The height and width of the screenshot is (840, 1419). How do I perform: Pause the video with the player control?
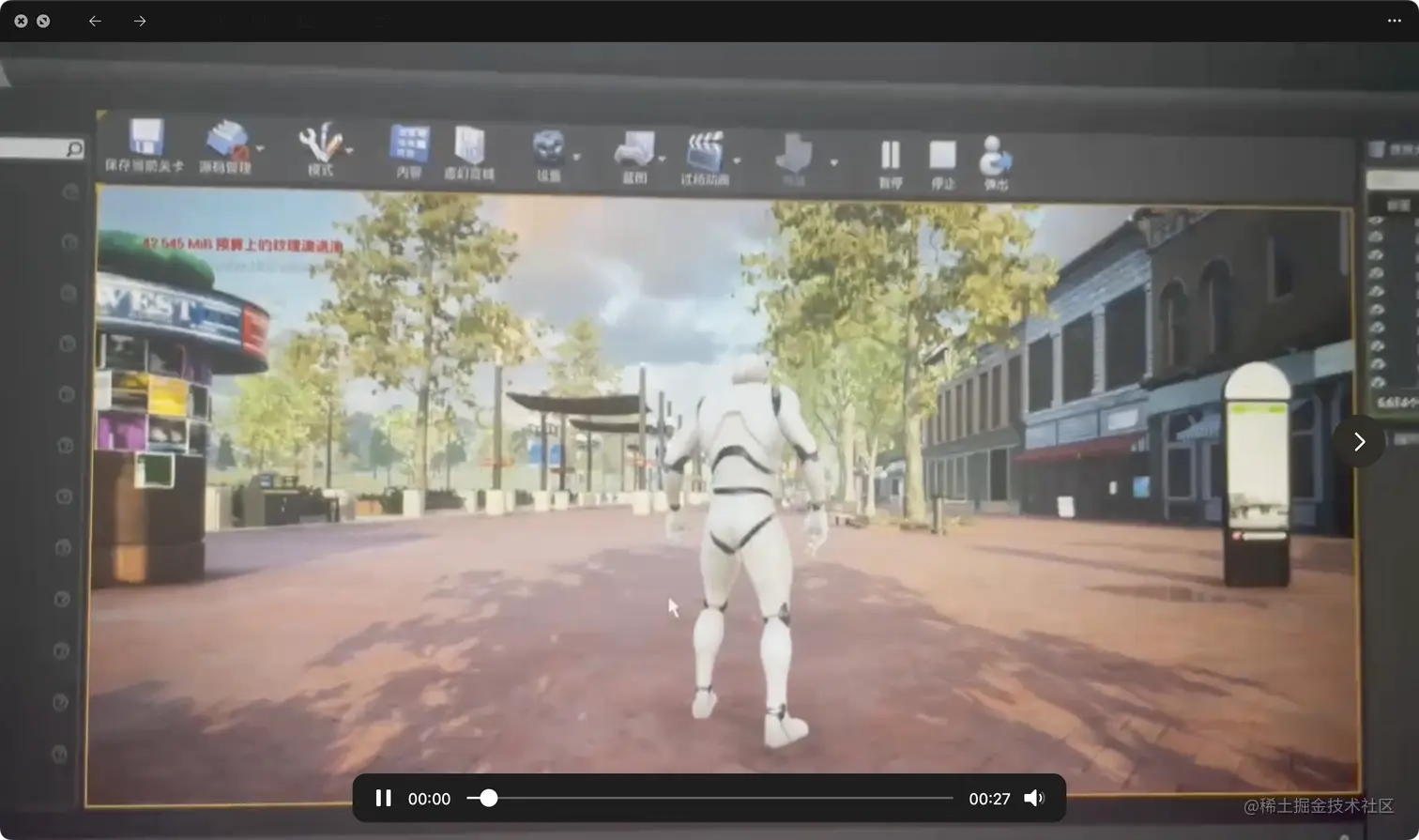(x=383, y=798)
